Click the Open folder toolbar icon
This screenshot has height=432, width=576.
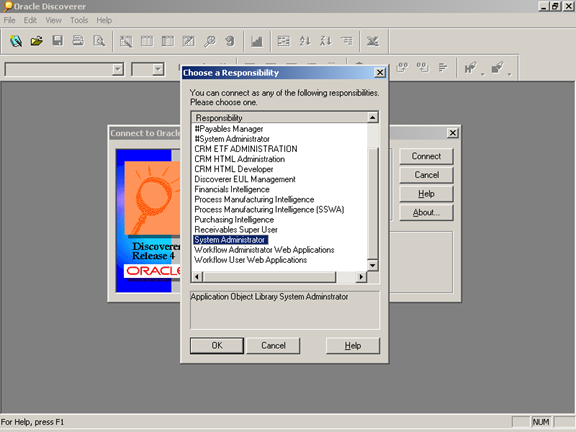[x=36, y=41]
